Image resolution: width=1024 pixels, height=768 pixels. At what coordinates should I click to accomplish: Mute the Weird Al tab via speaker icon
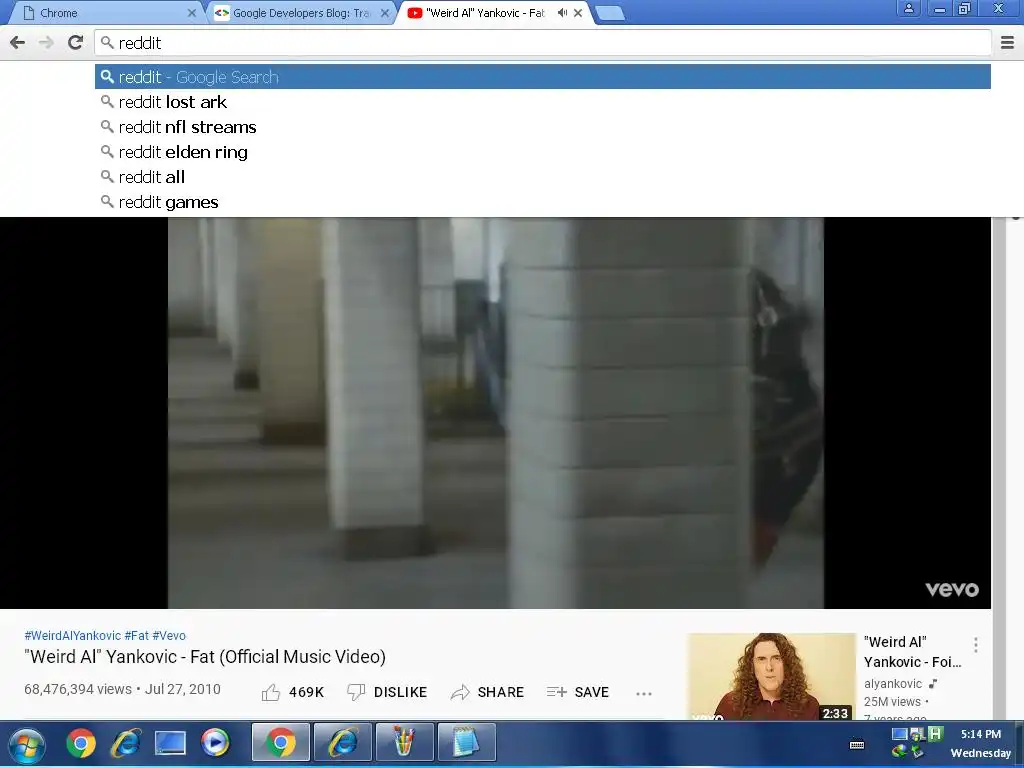(x=562, y=13)
